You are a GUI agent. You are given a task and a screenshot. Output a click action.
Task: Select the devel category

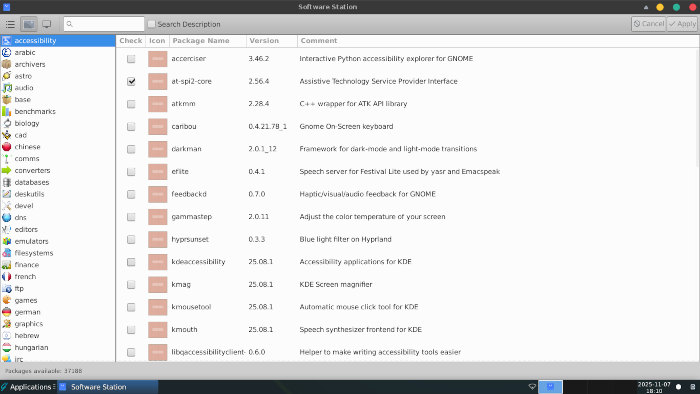(x=58, y=206)
